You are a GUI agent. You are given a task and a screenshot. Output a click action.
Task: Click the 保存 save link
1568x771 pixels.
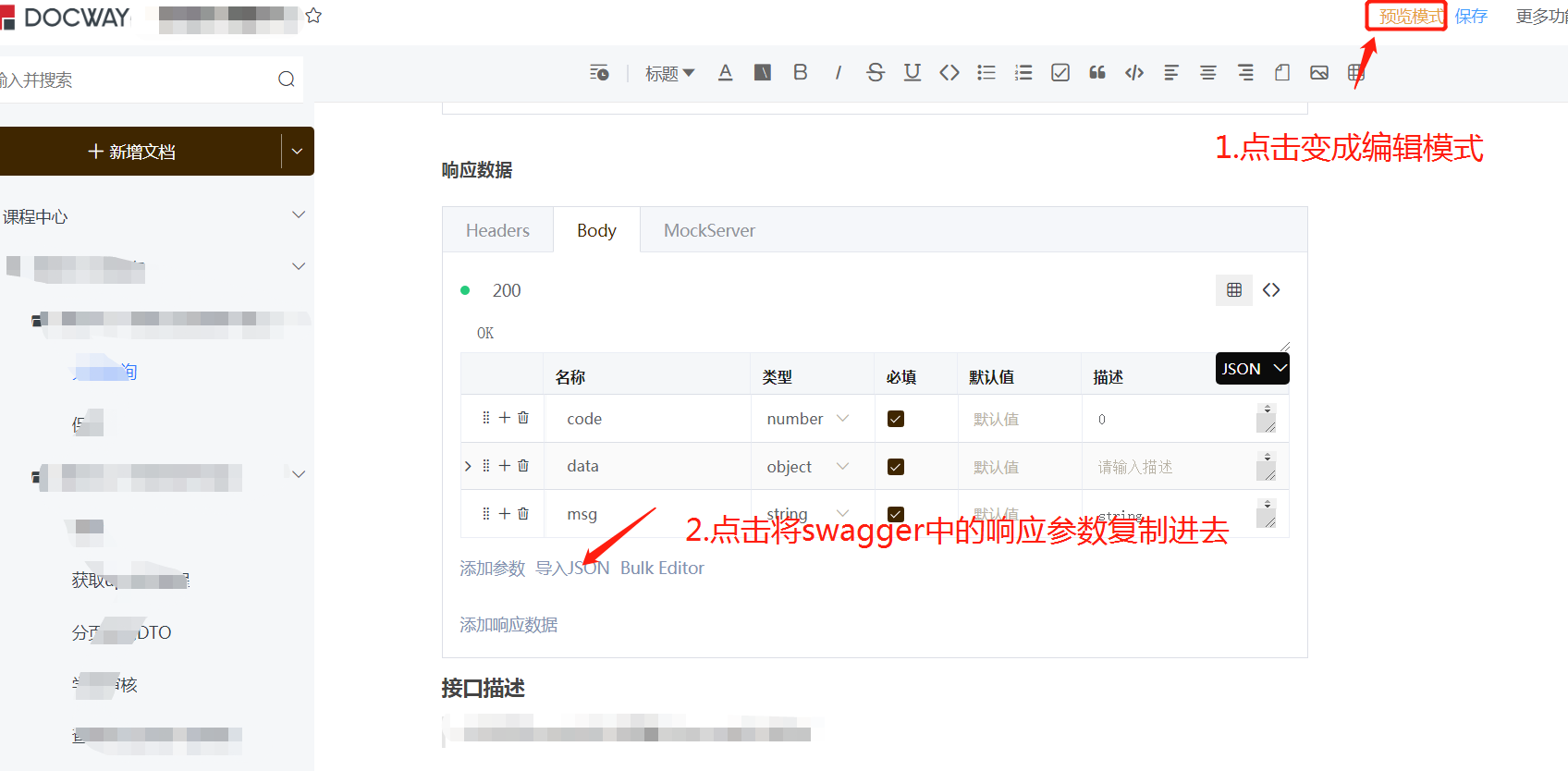1471,16
